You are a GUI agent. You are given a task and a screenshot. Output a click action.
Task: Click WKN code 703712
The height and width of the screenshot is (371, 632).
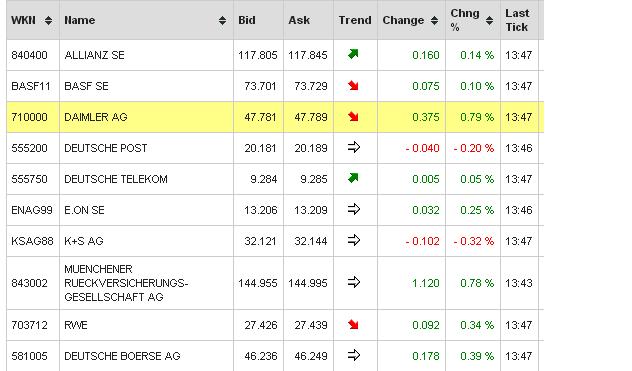pyautogui.click(x=29, y=325)
